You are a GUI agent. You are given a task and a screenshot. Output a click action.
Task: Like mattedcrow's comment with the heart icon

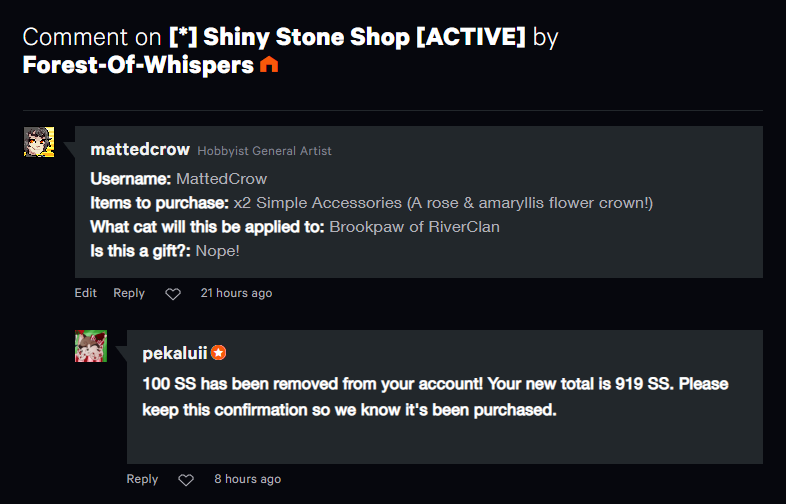173,294
